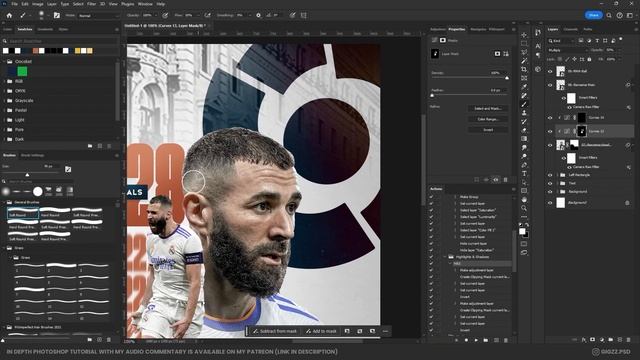
Task: Toggle the Make Group action step checkmark
Action: click(431, 197)
